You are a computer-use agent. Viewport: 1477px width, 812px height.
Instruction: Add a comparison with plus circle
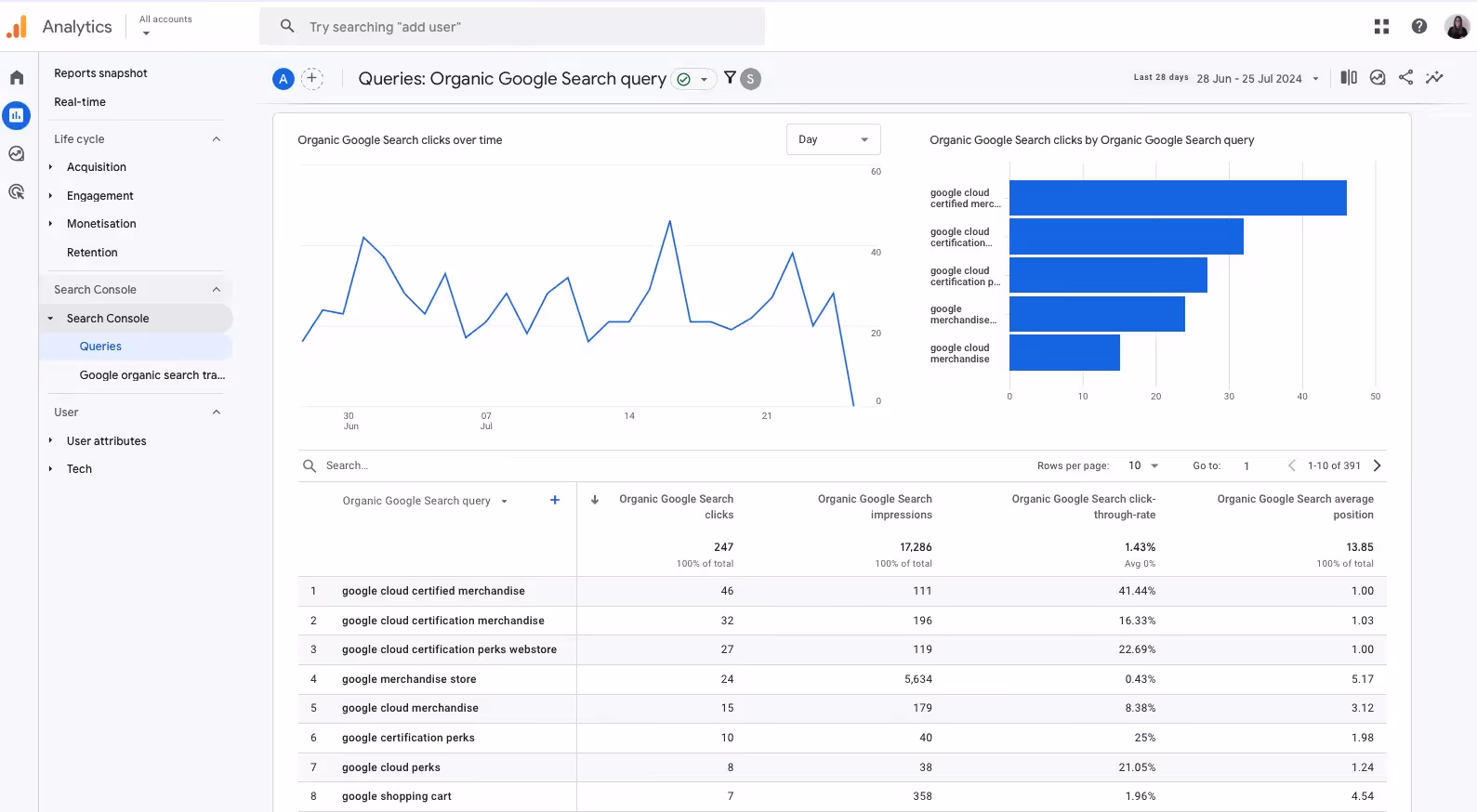312,79
